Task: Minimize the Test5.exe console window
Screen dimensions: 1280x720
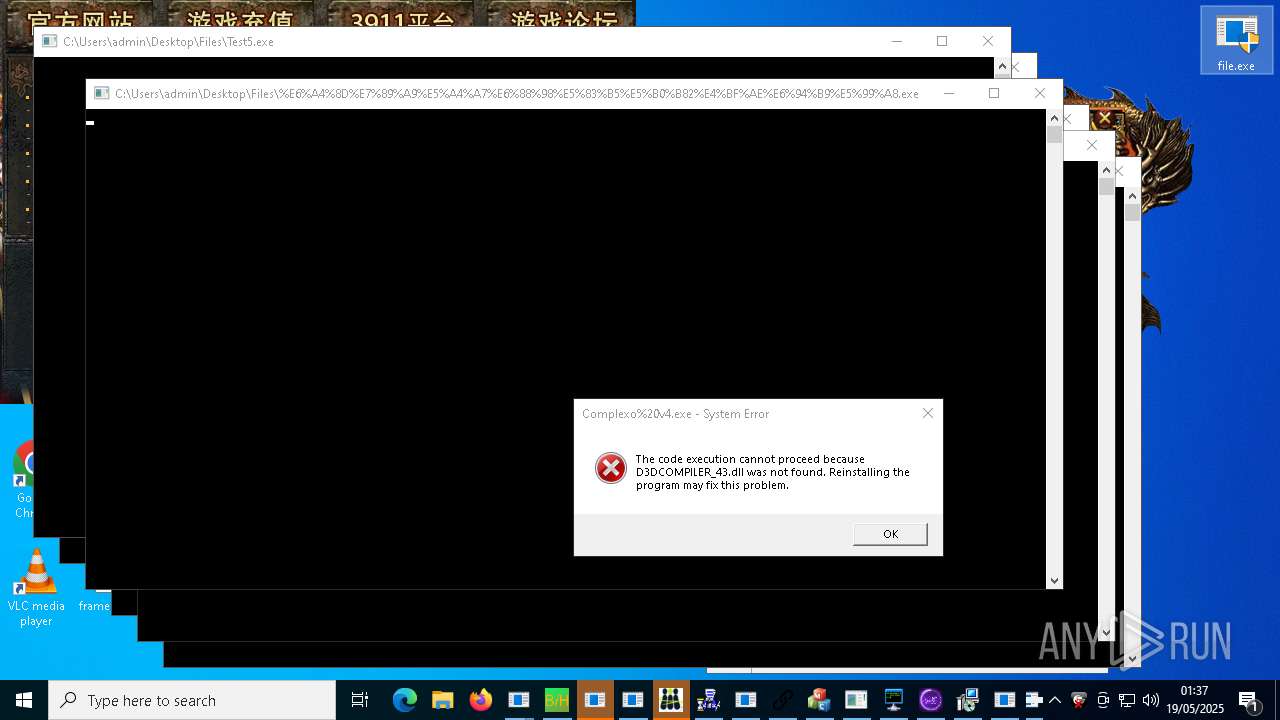Action: [x=896, y=41]
